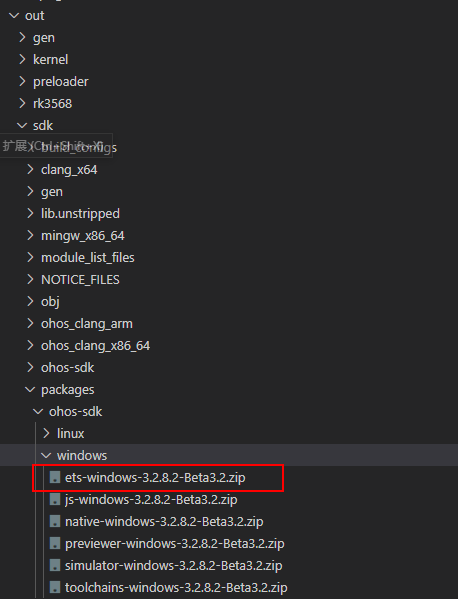This screenshot has width=458, height=599.
Task: Click the simulator-windows zip file icon
Action: pos(55,565)
